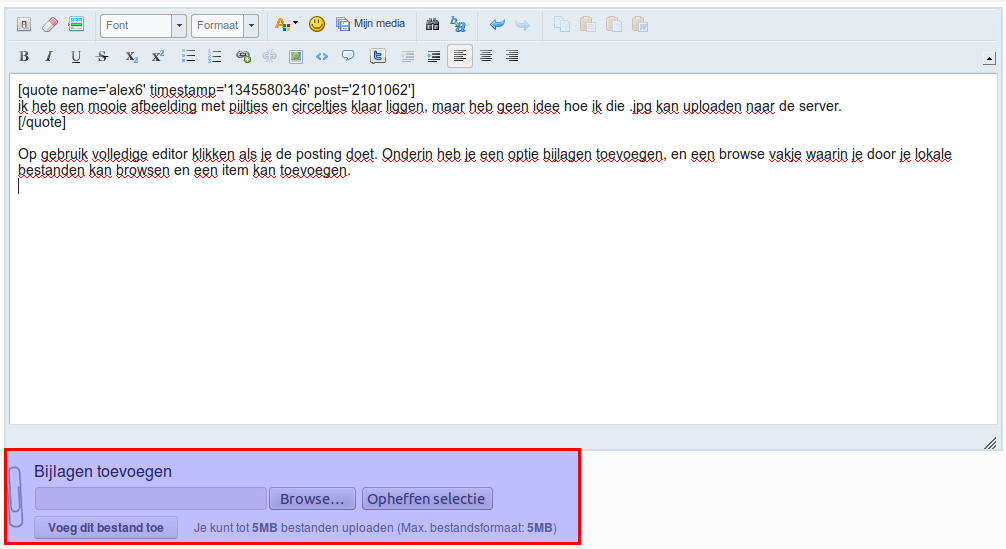Toggle bold formatting

click(24, 56)
